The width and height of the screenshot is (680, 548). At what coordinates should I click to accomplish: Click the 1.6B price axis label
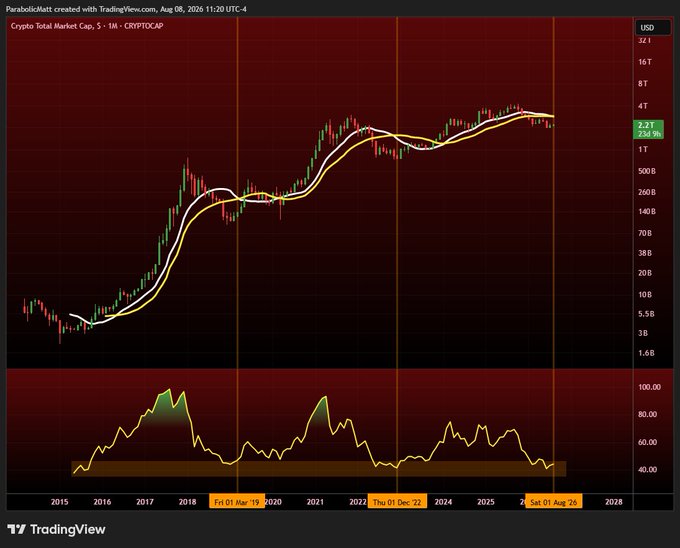[x=646, y=353]
